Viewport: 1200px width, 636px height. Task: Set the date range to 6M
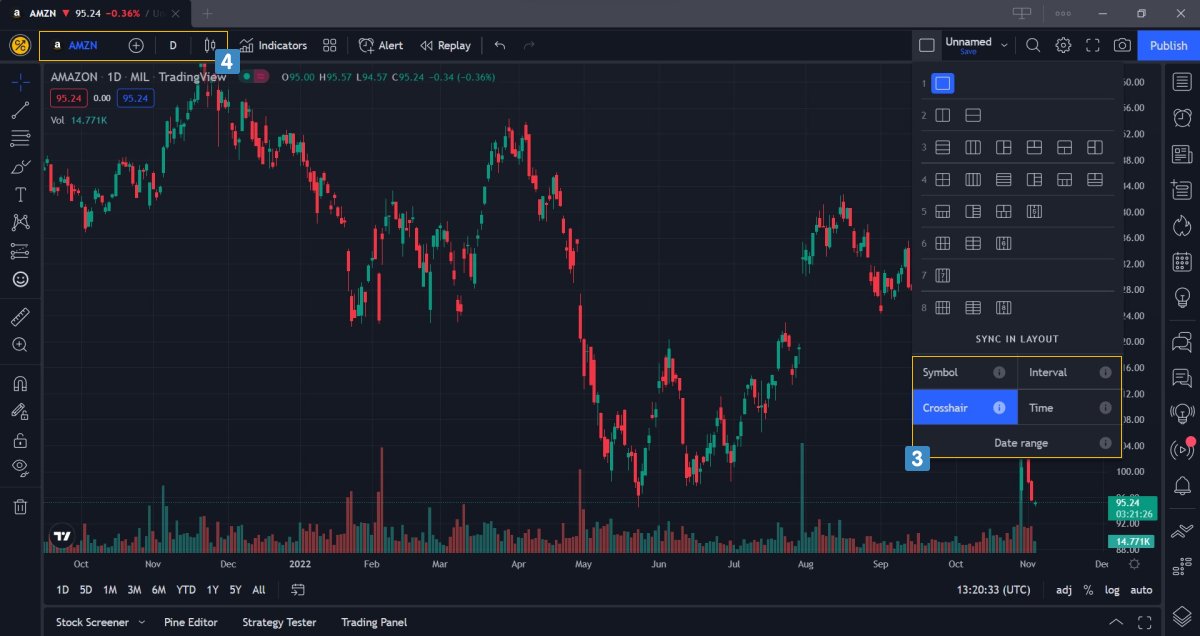[x=159, y=590]
